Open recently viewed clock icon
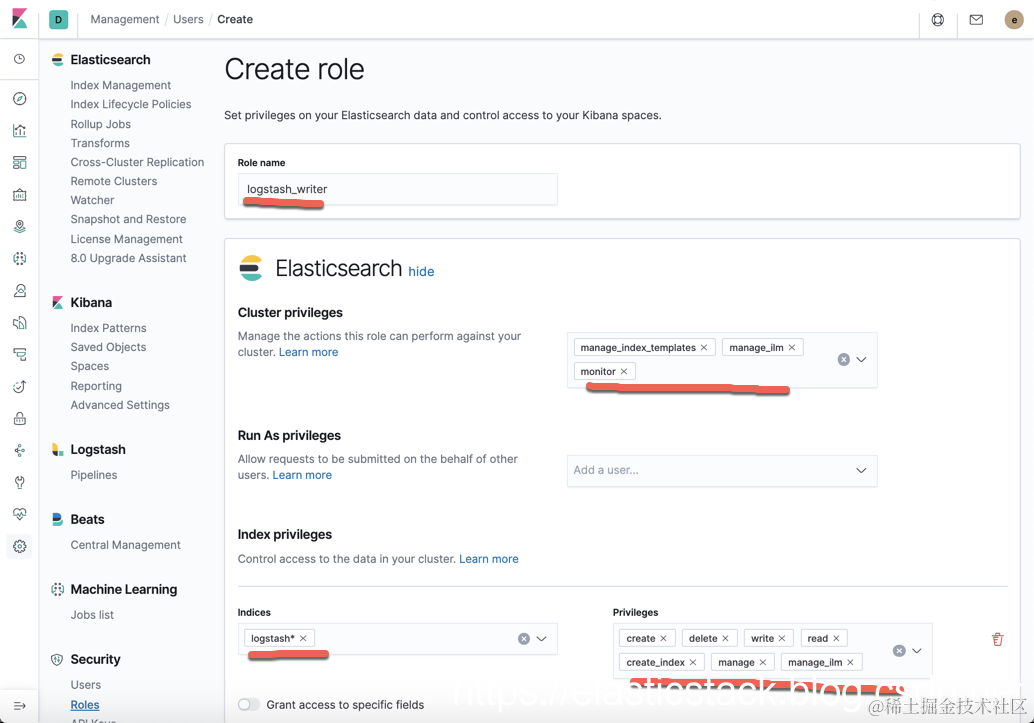This screenshot has width=1034, height=723. click(20, 60)
